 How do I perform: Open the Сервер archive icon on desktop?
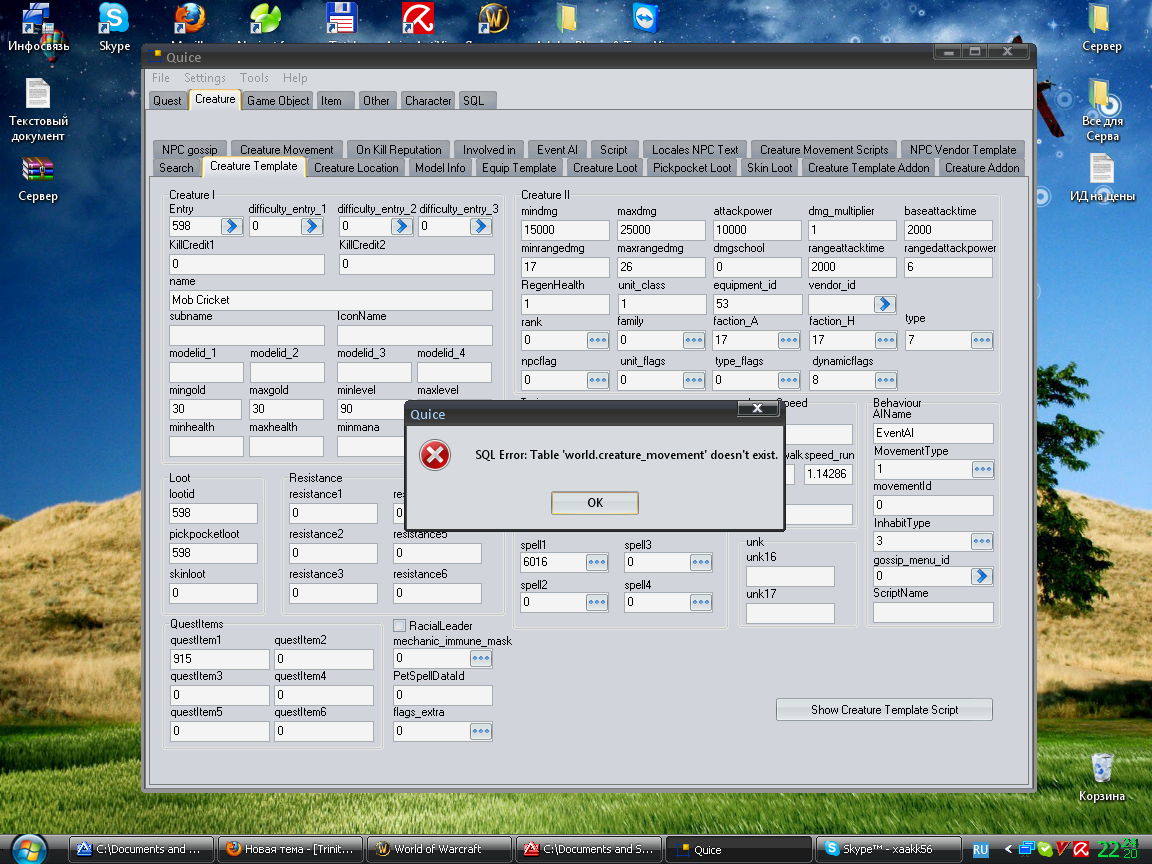[x=37, y=179]
